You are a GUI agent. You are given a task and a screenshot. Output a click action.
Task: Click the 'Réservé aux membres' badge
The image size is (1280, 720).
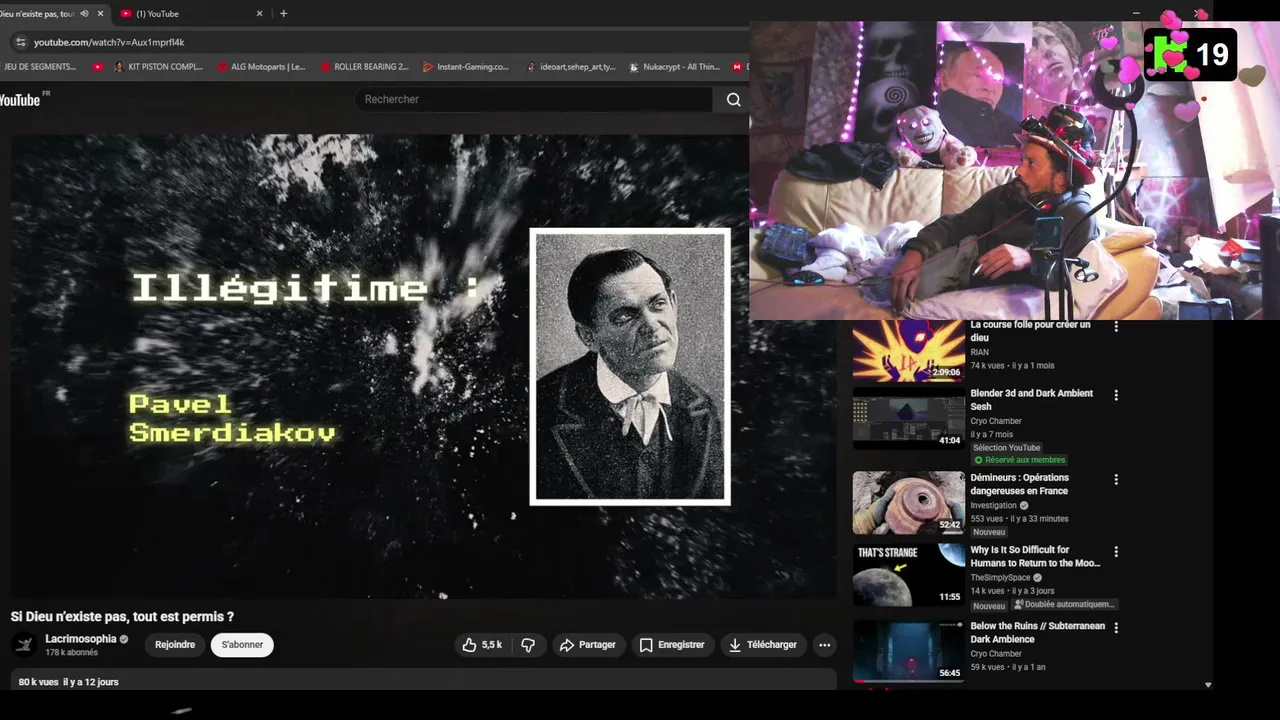1020,460
